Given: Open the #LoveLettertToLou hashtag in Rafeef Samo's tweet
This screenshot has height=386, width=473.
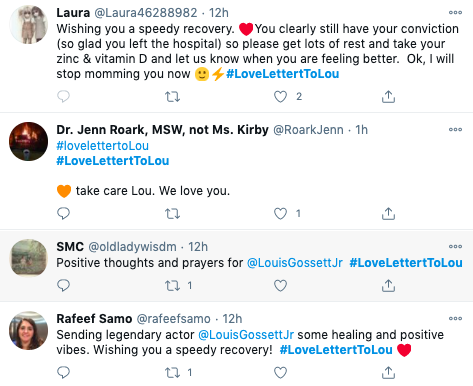Looking at the screenshot, I should (x=336, y=350).
